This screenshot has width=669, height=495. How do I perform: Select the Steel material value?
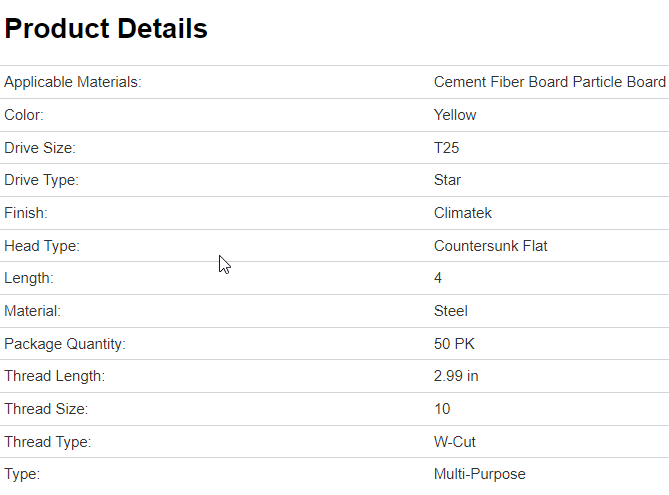(x=451, y=311)
